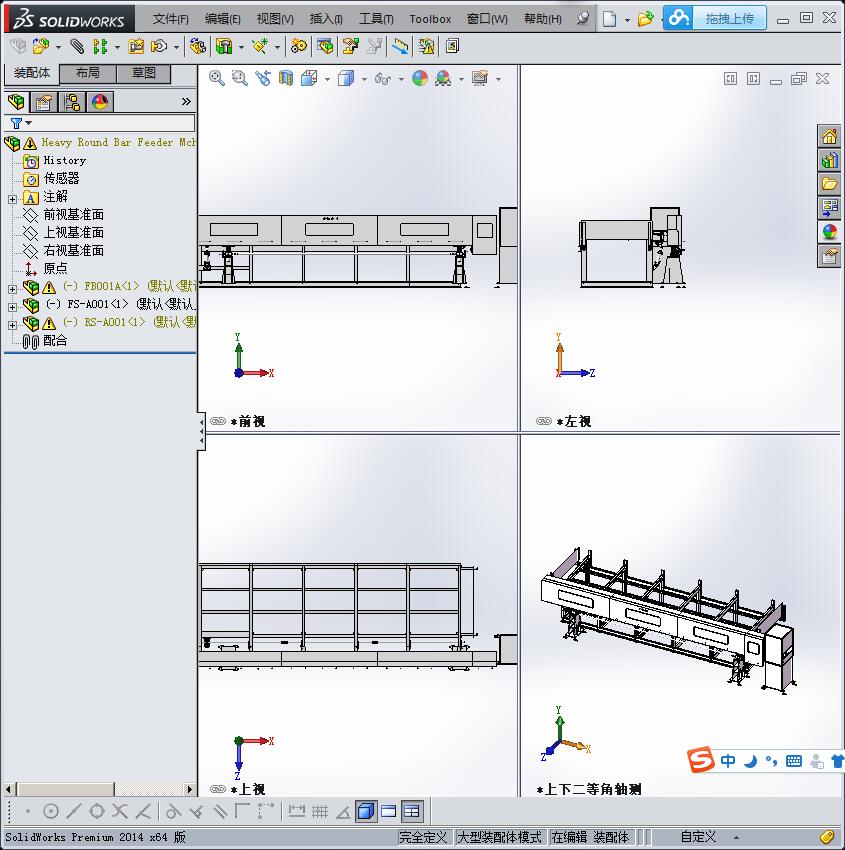Click the tree panel horizontal scrollbar
845x850 pixels.
(x=99, y=789)
